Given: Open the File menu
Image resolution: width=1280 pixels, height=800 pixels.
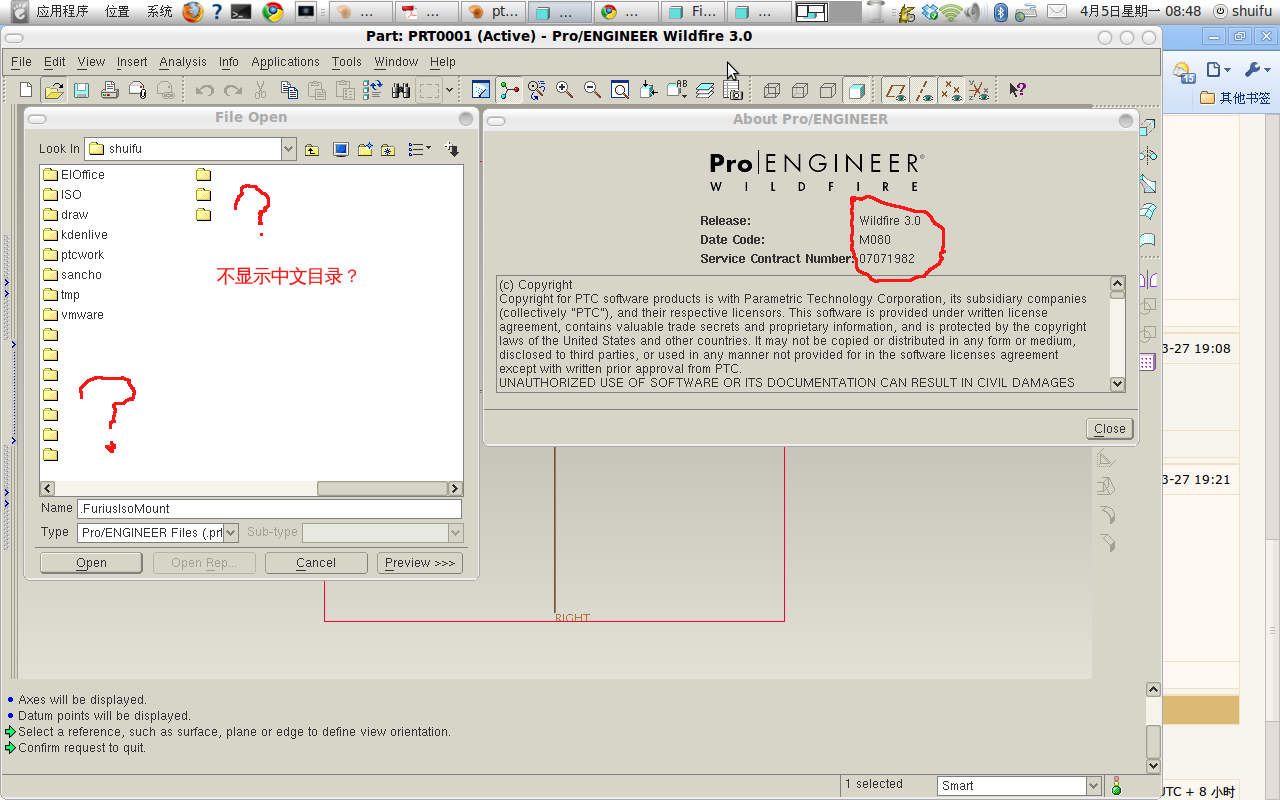Looking at the screenshot, I should [x=21, y=62].
